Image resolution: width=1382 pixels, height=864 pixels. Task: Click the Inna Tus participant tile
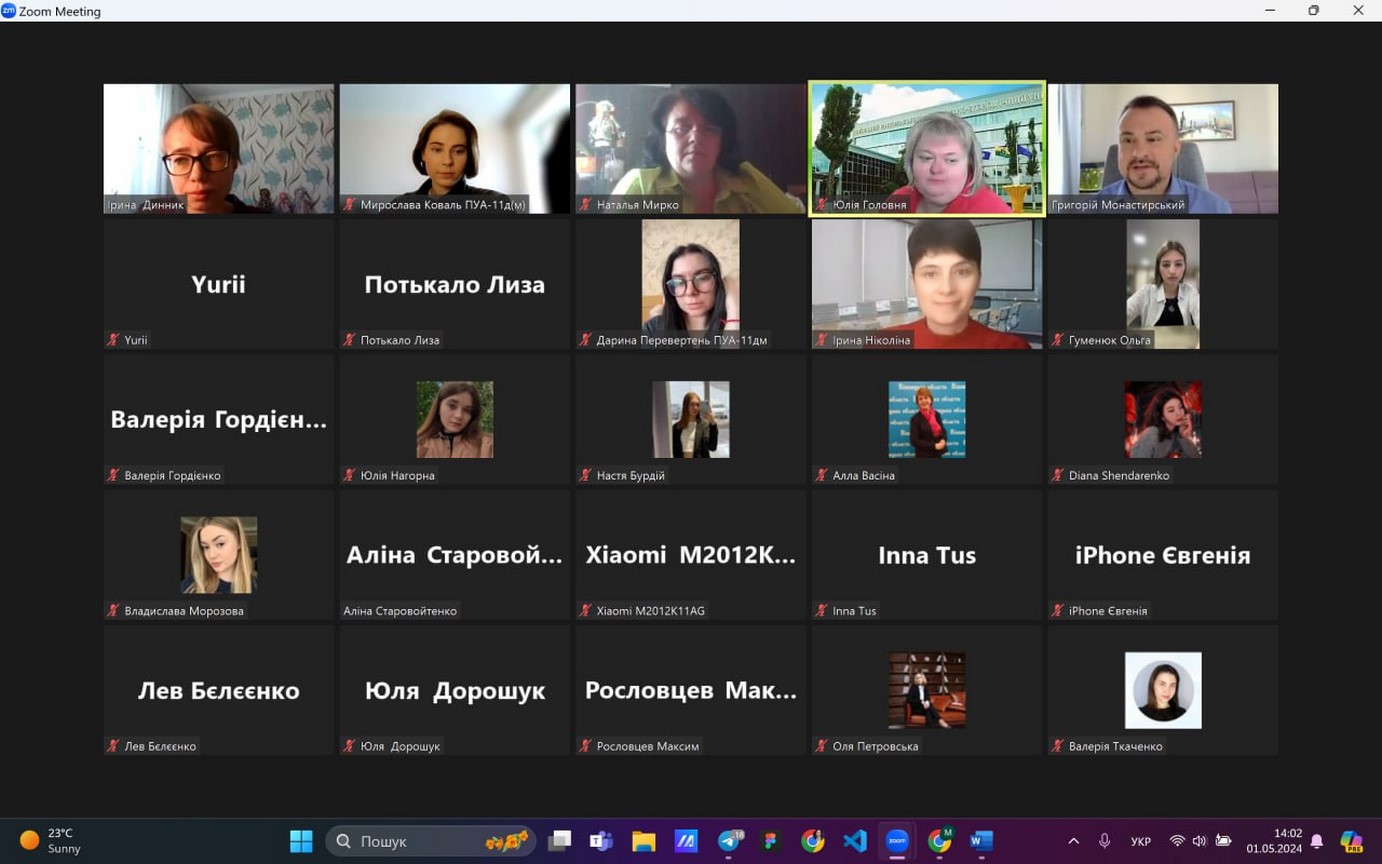point(926,555)
